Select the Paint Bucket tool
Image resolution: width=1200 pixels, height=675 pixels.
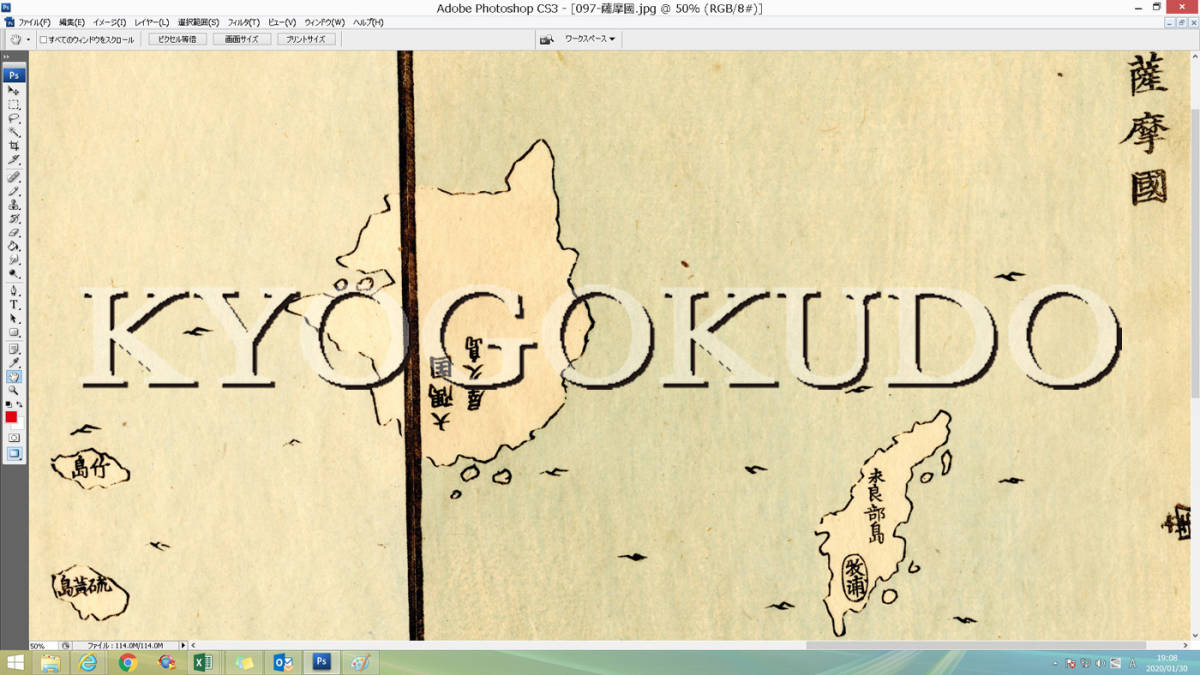(14, 246)
